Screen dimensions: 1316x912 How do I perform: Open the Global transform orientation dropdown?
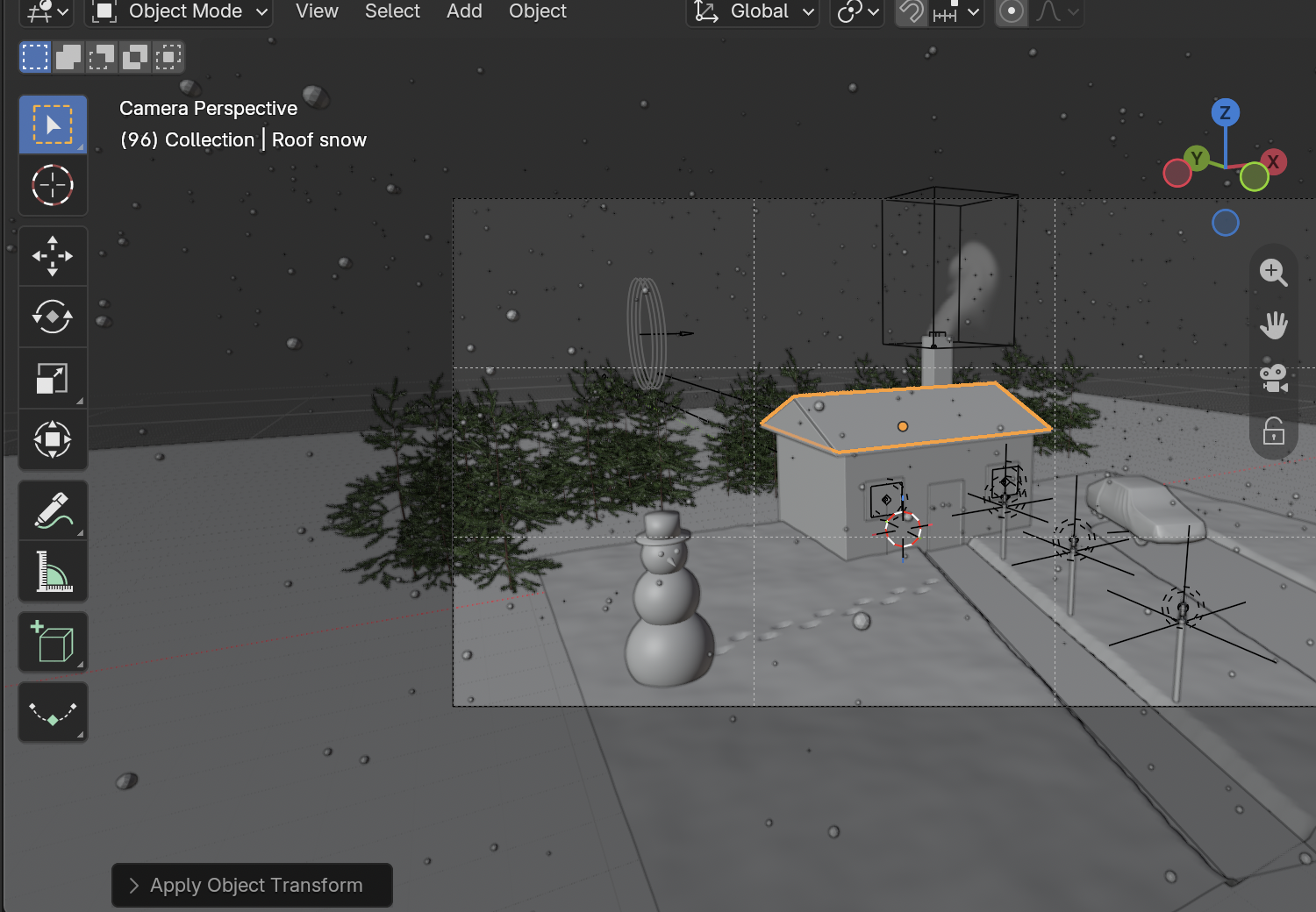pos(753,12)
